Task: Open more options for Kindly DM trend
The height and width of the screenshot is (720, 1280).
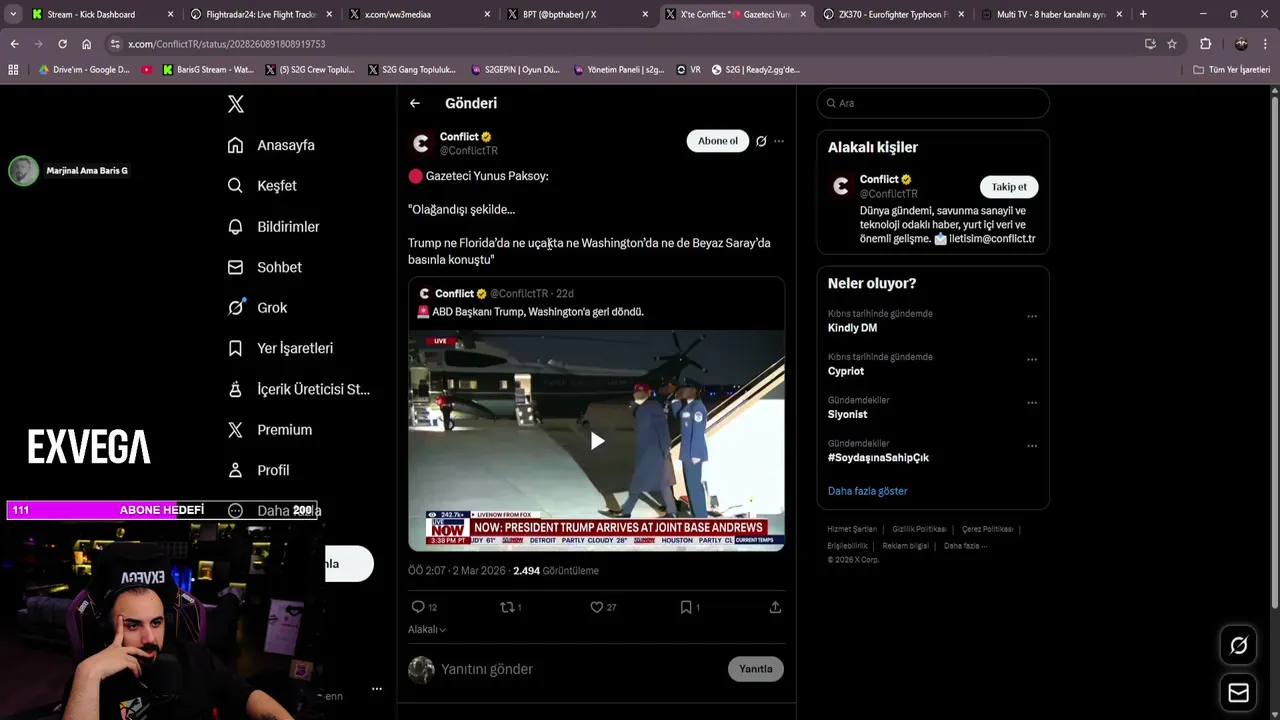Action: [1032, 316]
